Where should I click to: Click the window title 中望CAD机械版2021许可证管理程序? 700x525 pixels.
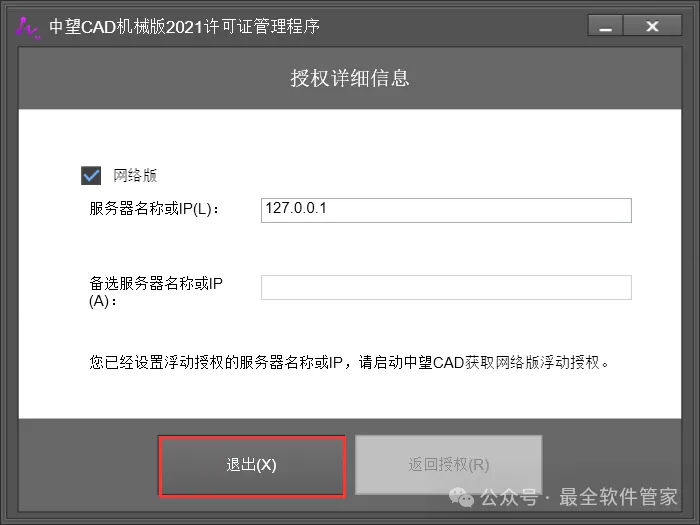point(184,27)
